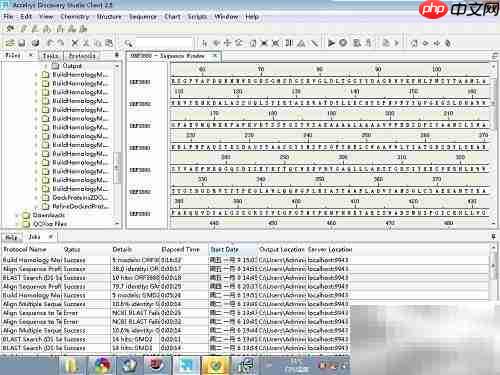This screenshot has height=375, width=500.
Task: Select the Output folder in tree
Action: click(72, 66)
